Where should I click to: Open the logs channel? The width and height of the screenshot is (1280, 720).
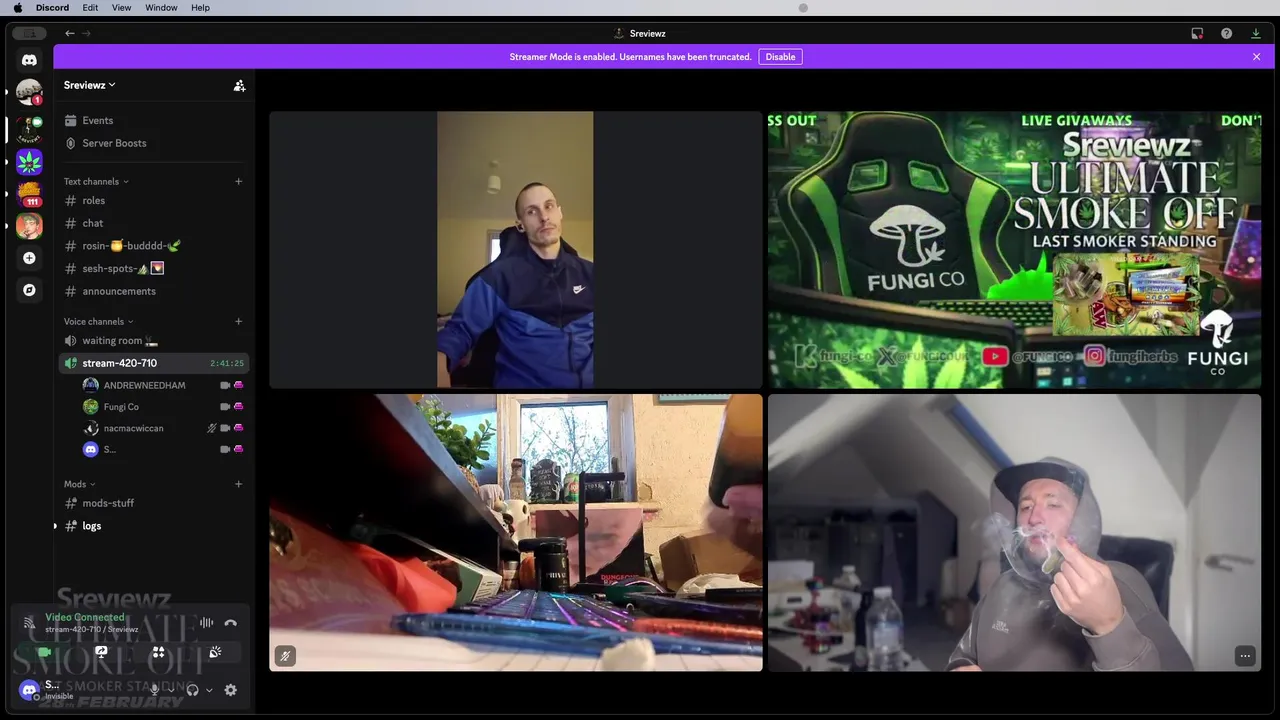[x=154, y=526]
